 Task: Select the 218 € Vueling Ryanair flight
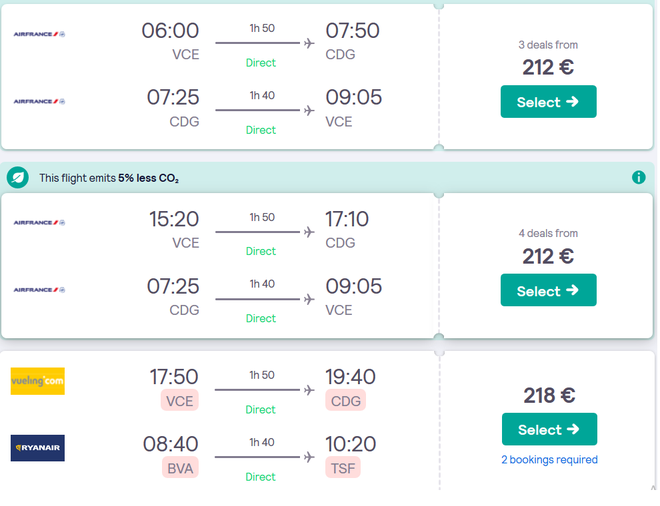[549, 429]
